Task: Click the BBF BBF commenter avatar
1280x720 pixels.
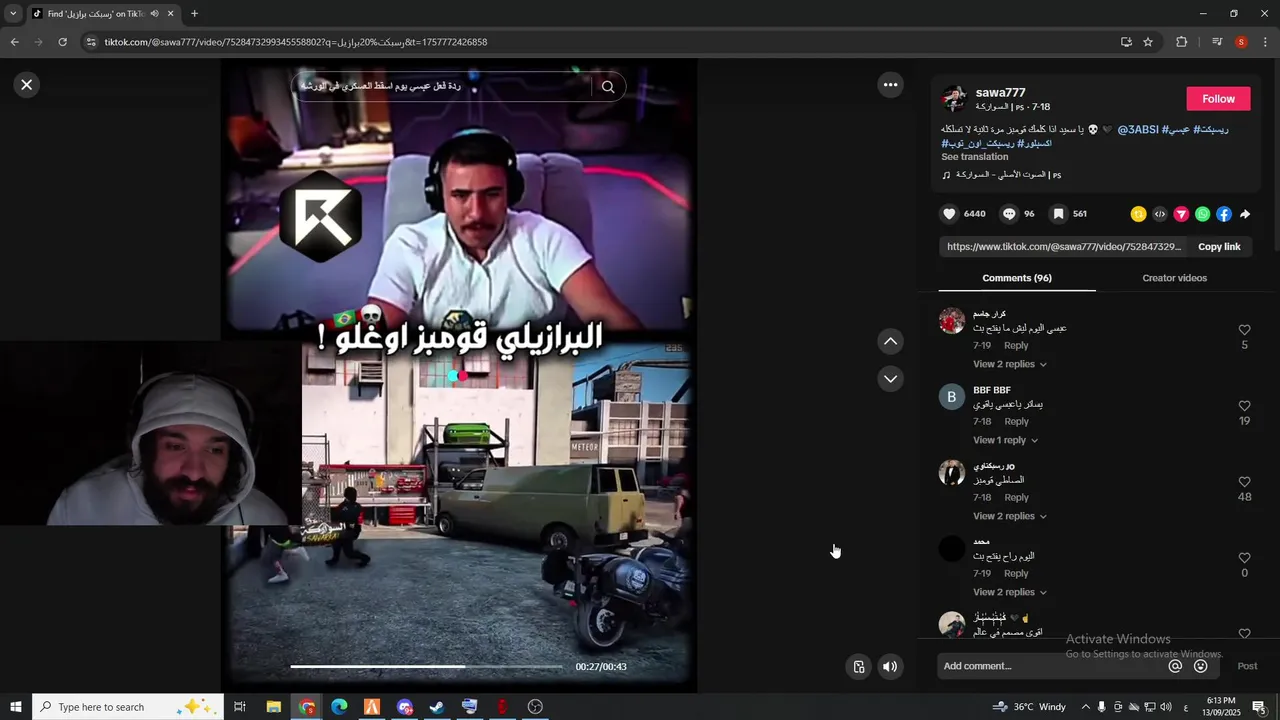Action: (x=952, y=397)
